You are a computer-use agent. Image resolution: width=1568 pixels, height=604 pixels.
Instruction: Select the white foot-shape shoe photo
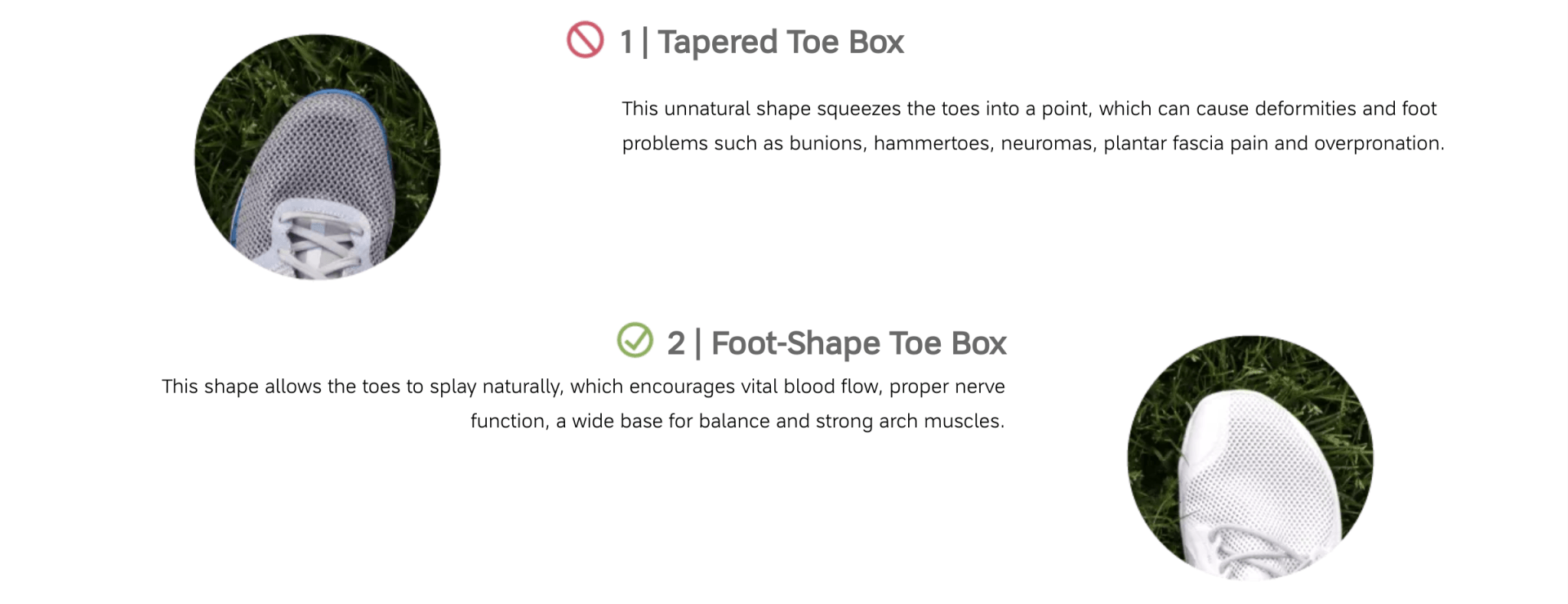(x=1250, y=458)
